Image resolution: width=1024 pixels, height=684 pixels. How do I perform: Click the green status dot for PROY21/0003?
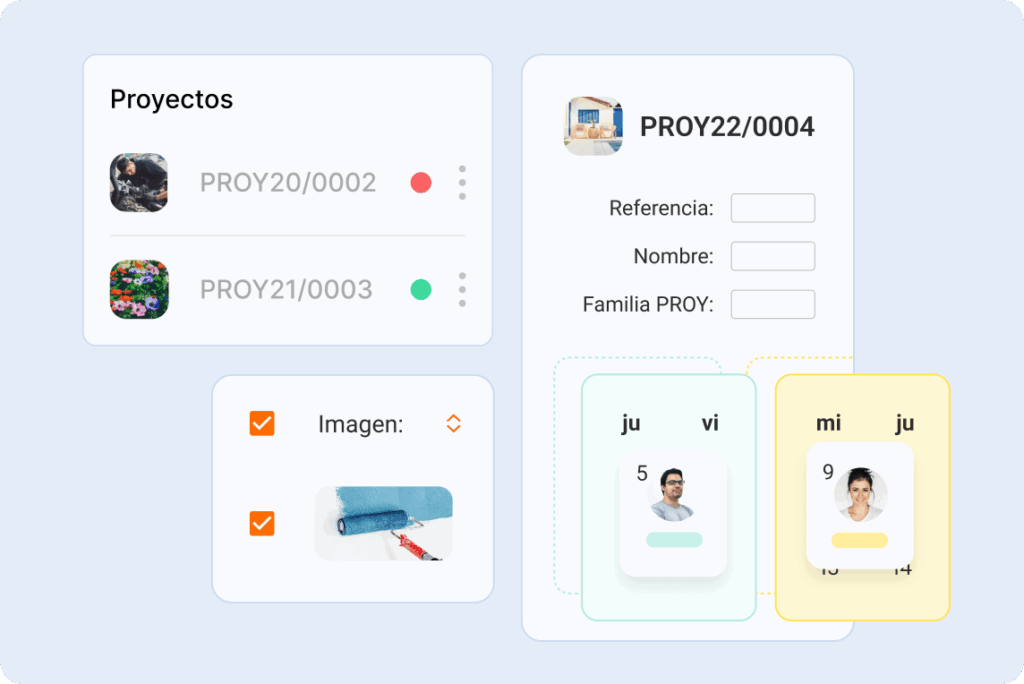[421, 289]
